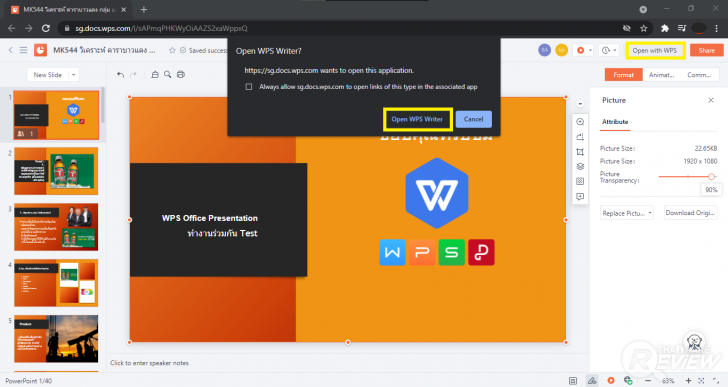Viewport: 728px width, 387px height.
Task: Click the browser address bar URL
Action: click(162, 28)
